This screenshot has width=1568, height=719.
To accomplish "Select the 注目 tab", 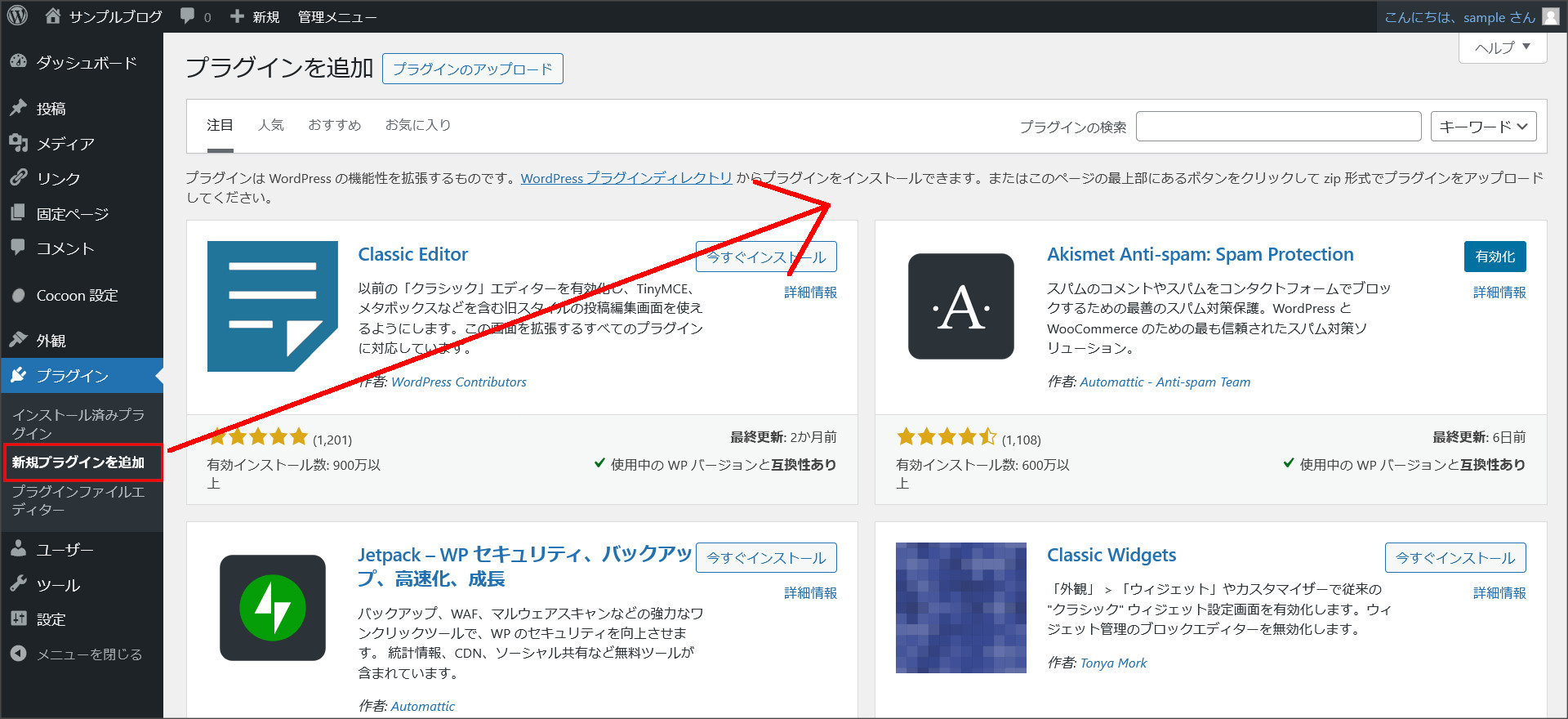I will [220, 125].
